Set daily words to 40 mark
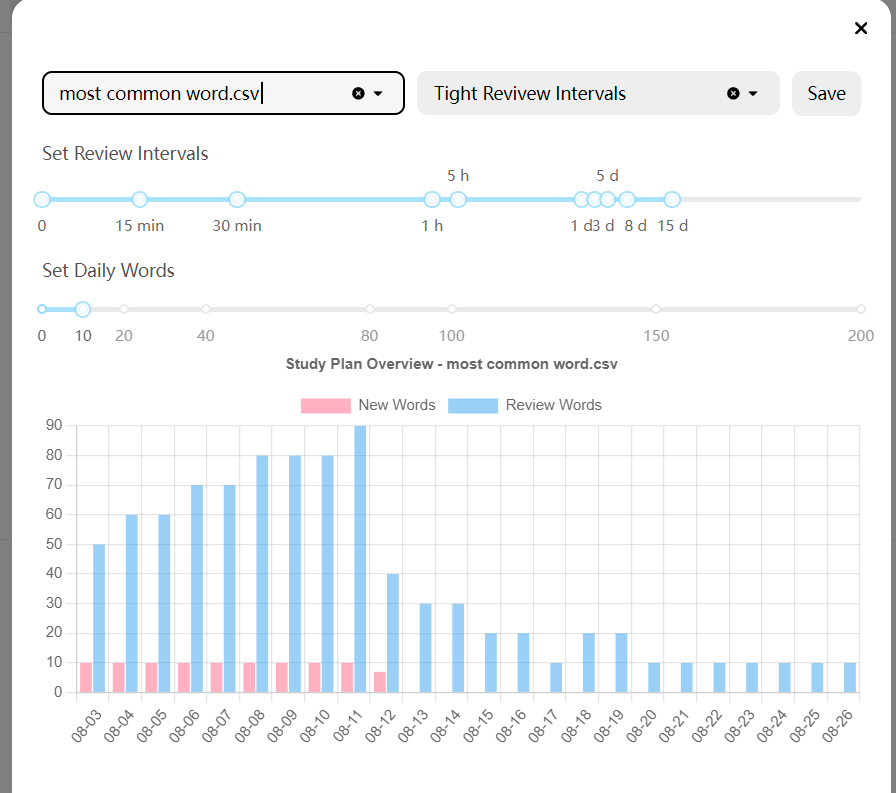Image resolution: width=896 pixels, height=793 pixels. point(206,309)
